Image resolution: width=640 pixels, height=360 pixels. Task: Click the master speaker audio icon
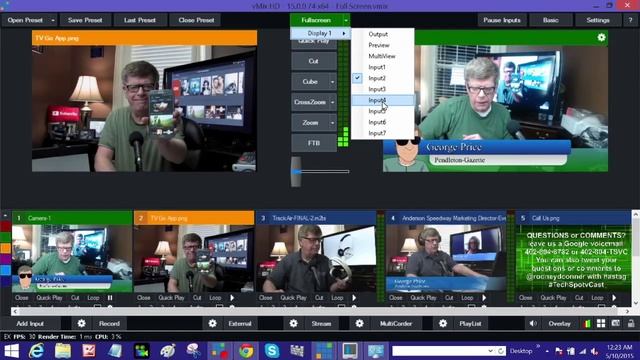(533, 324)
